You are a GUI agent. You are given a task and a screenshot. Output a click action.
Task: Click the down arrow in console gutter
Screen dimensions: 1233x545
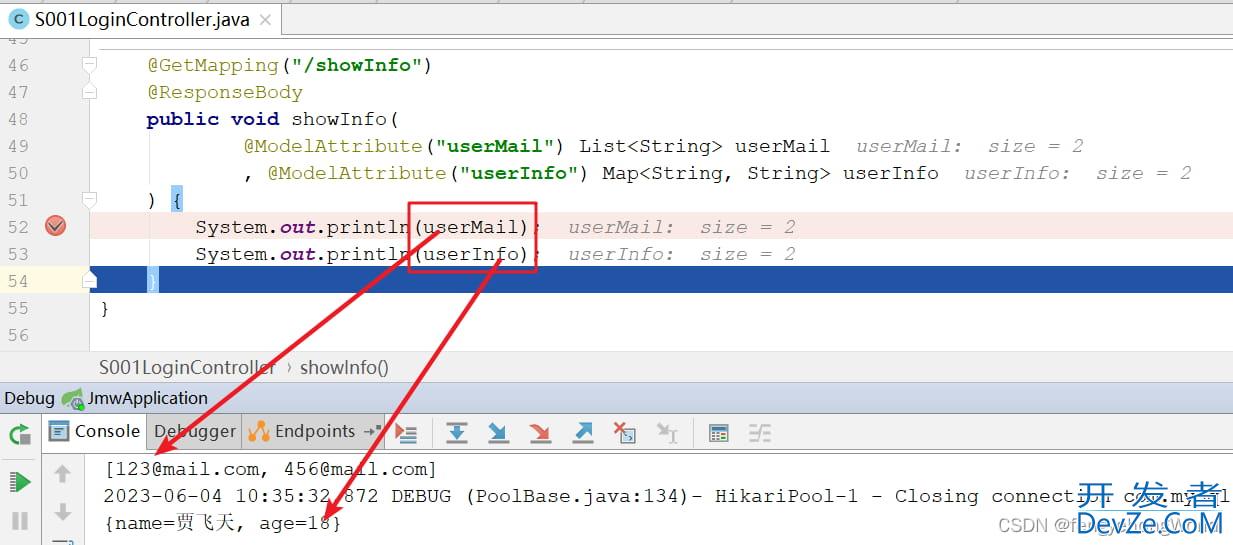point(62,512)
